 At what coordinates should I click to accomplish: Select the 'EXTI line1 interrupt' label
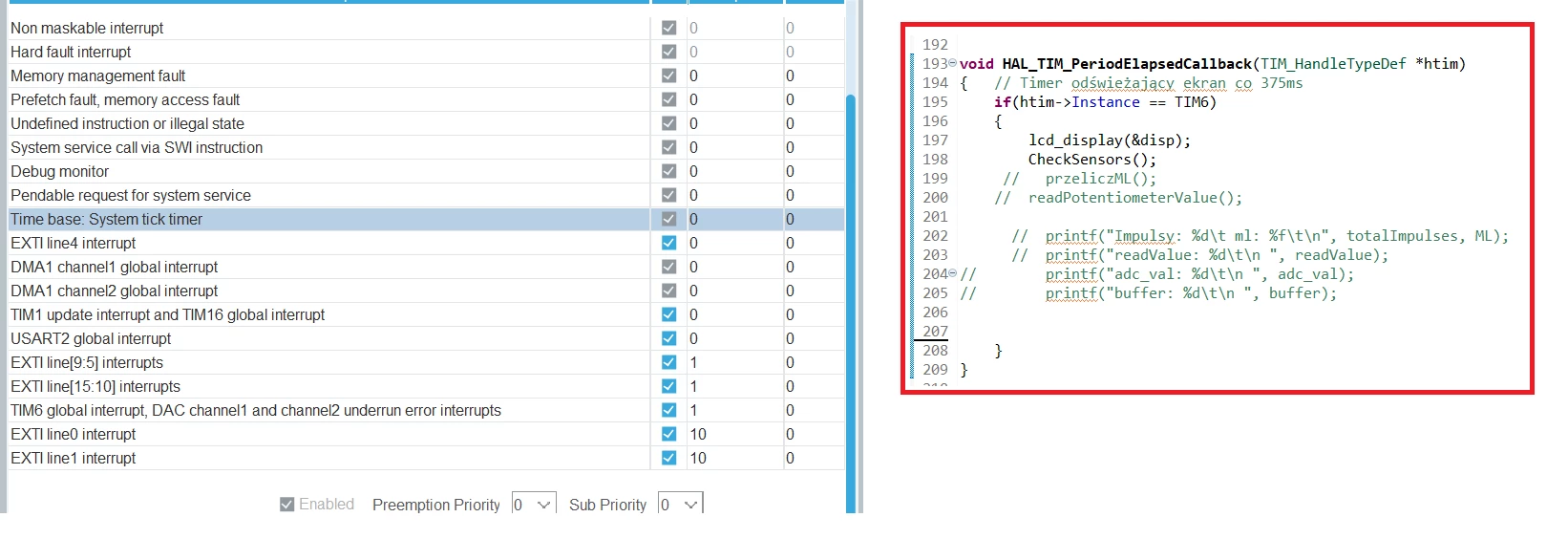[73, 458]
